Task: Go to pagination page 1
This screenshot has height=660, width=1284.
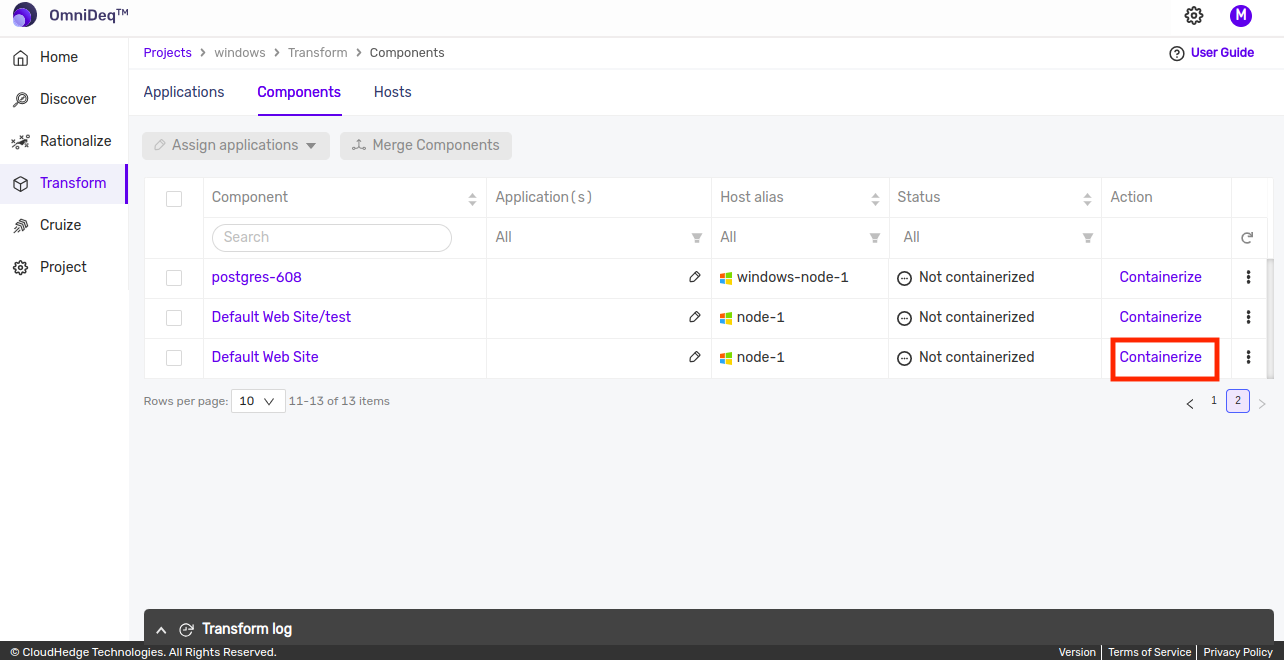Action: (x=1213, y=400)
